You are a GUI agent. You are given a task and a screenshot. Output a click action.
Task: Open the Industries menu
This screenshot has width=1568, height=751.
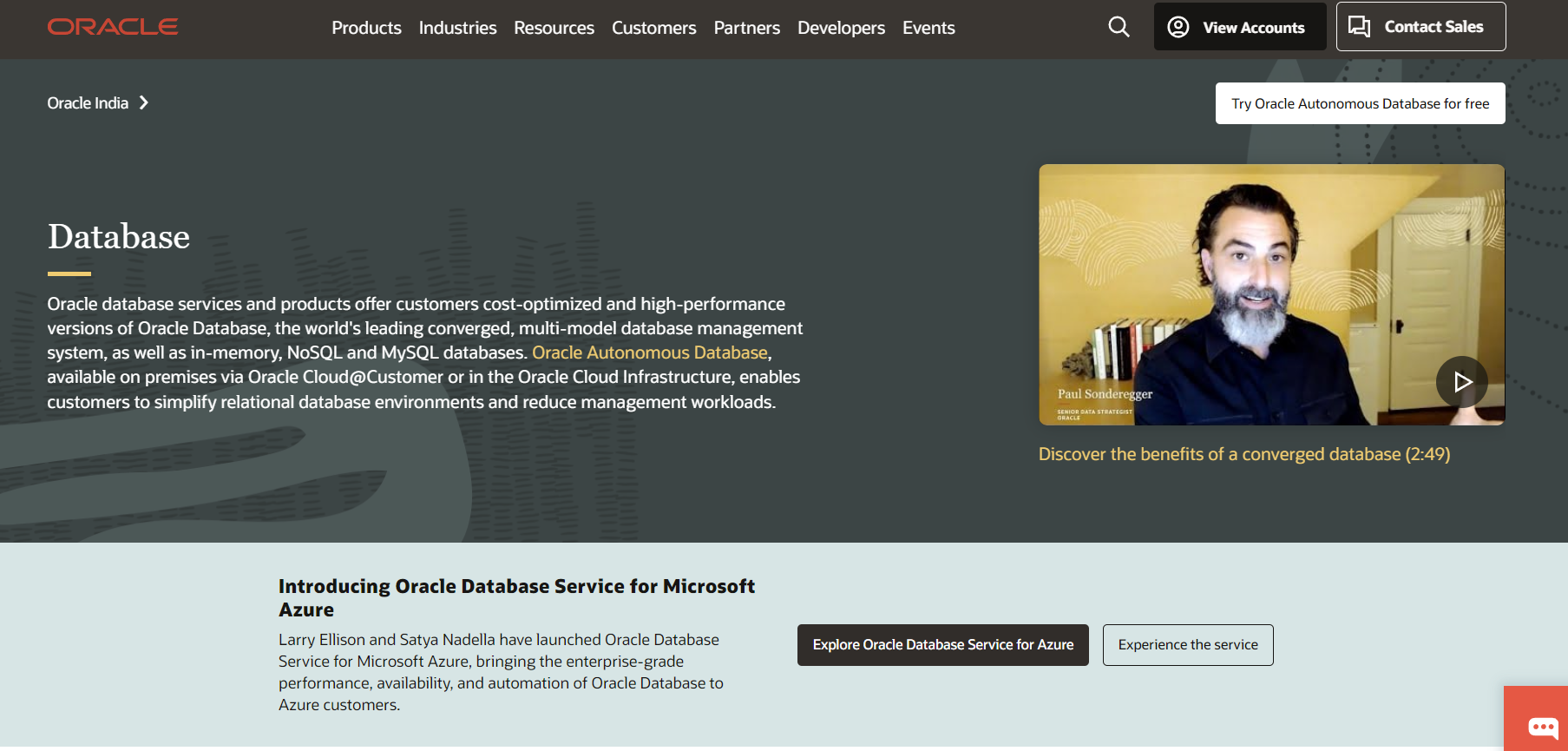pos(457,28)
